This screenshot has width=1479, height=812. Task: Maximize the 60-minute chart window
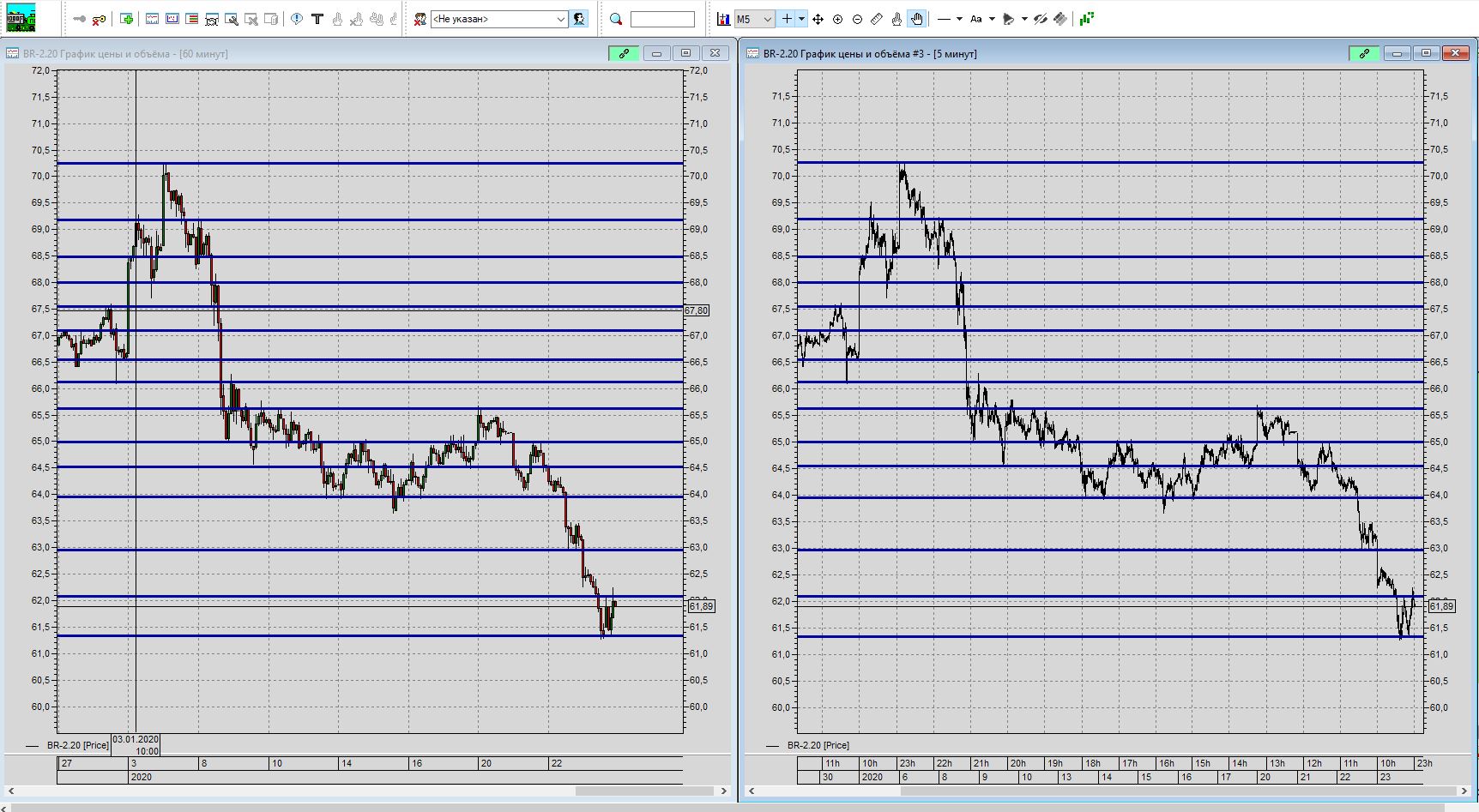(x=685, y=53)
